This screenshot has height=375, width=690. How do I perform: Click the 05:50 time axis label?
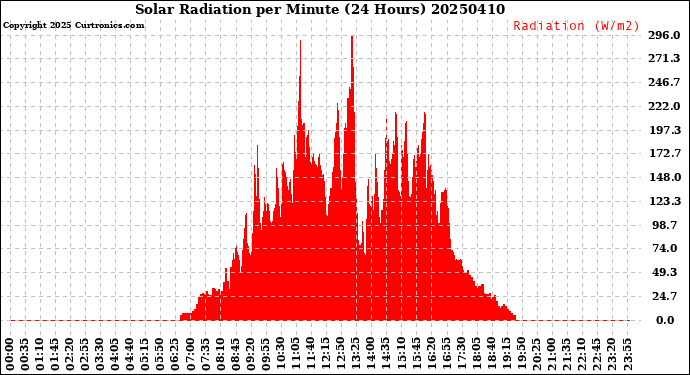coord(161,355)
